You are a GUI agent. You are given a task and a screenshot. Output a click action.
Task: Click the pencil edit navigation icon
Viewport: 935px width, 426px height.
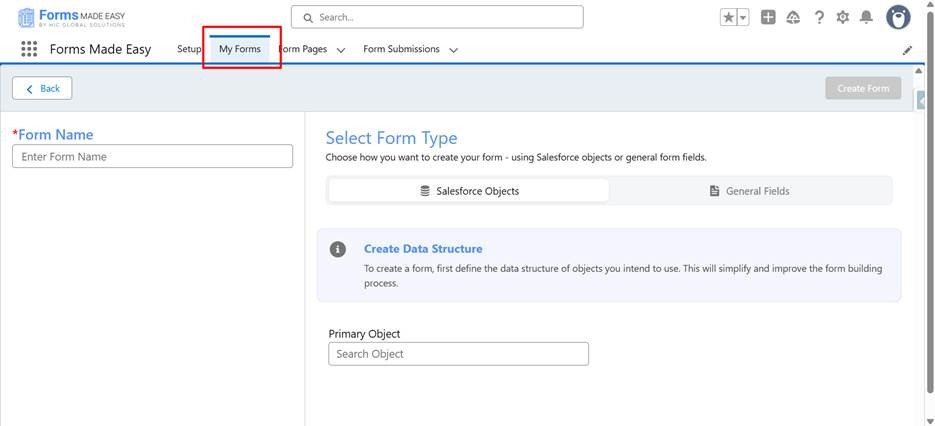click(907, 50)
